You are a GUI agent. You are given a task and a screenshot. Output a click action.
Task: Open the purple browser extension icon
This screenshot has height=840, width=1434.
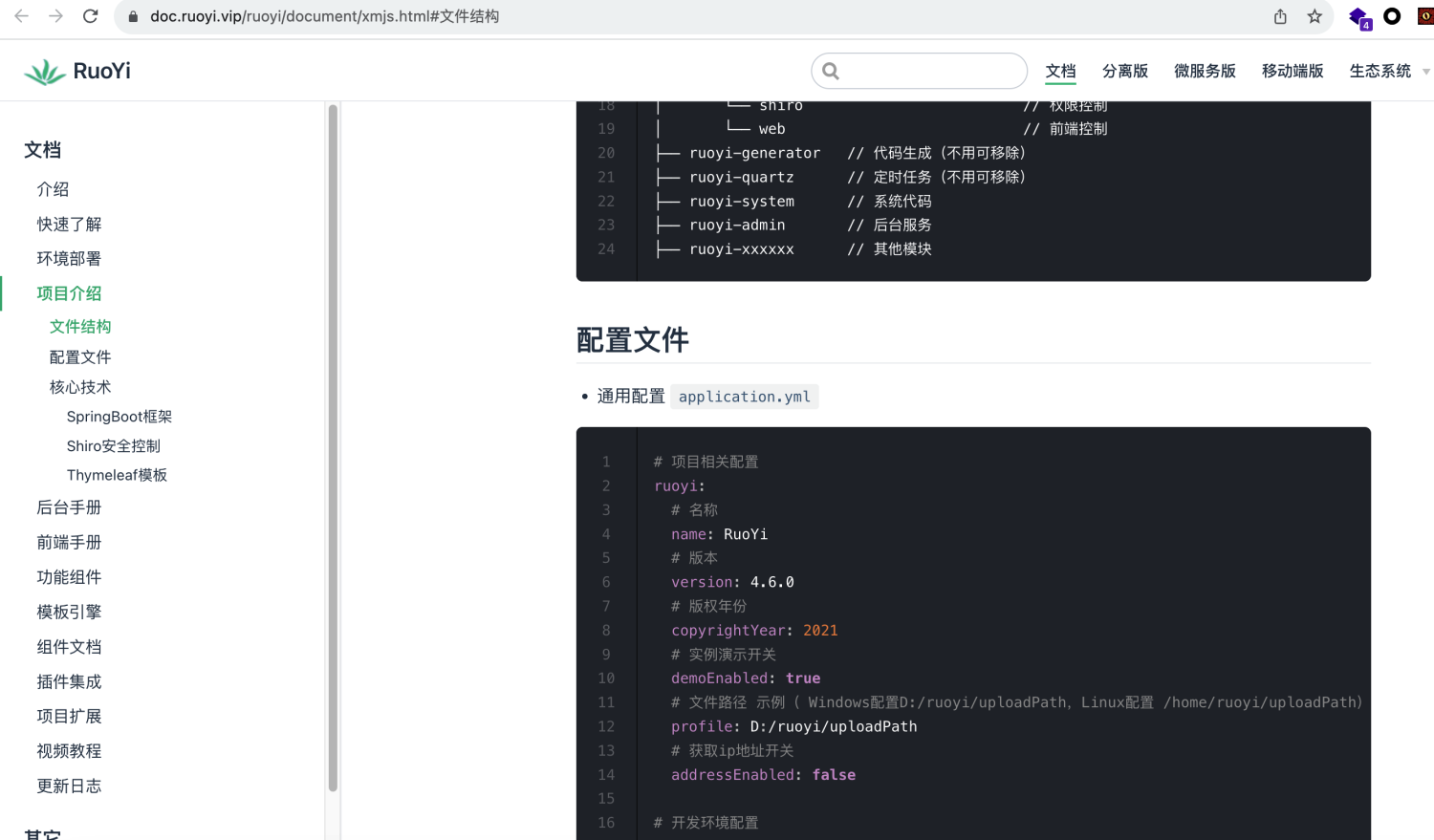(1358, 16)
